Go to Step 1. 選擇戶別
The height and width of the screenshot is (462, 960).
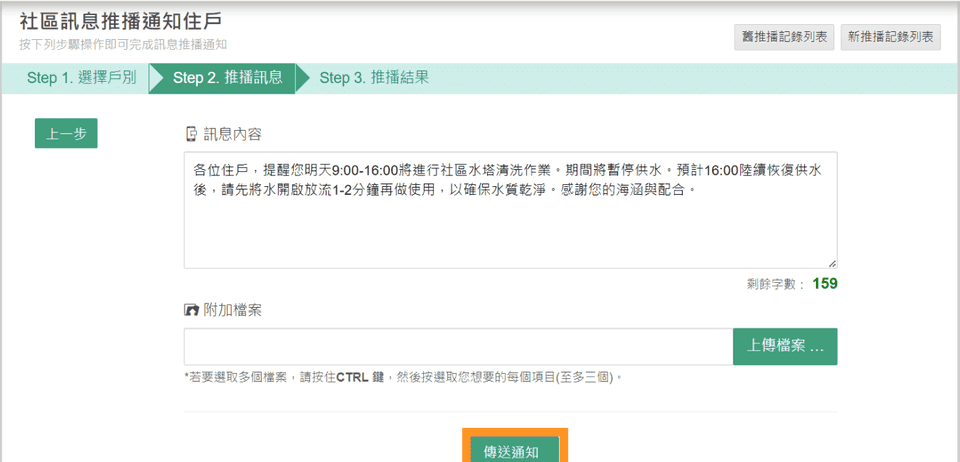coord(81,78)
